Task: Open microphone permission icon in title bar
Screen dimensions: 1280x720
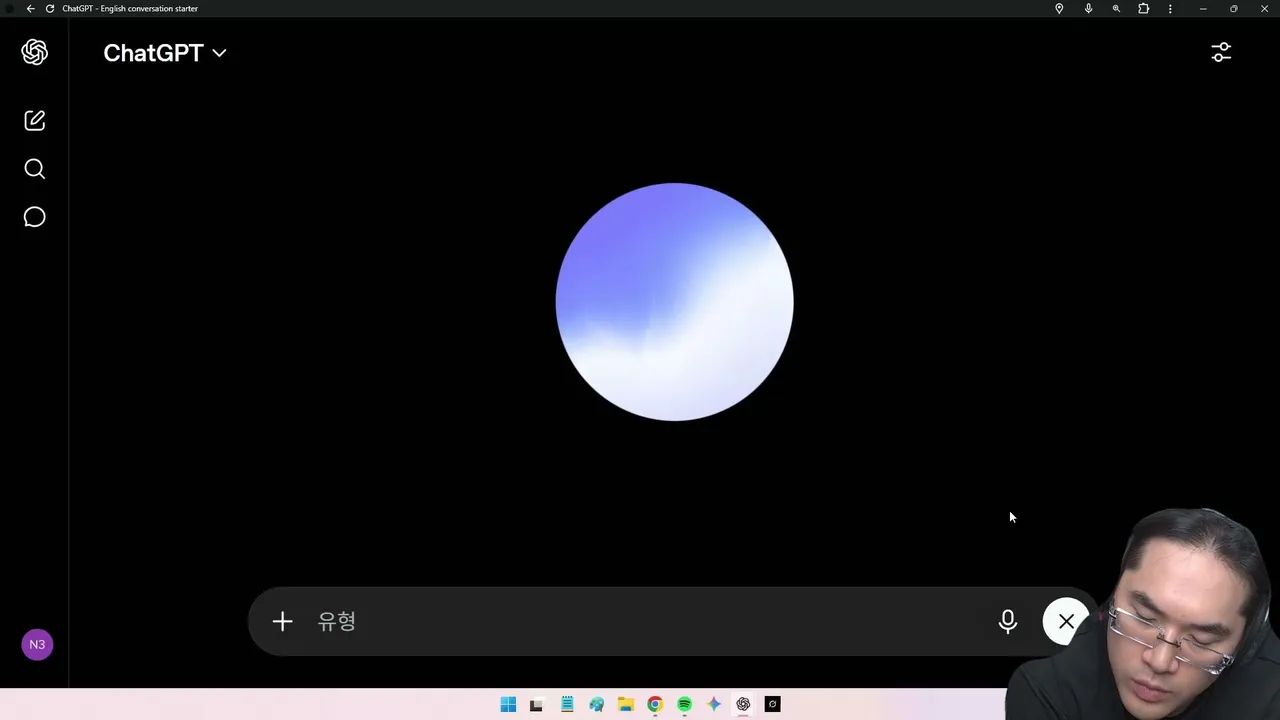Action: pyautogui.click(x=1088, y=9)
